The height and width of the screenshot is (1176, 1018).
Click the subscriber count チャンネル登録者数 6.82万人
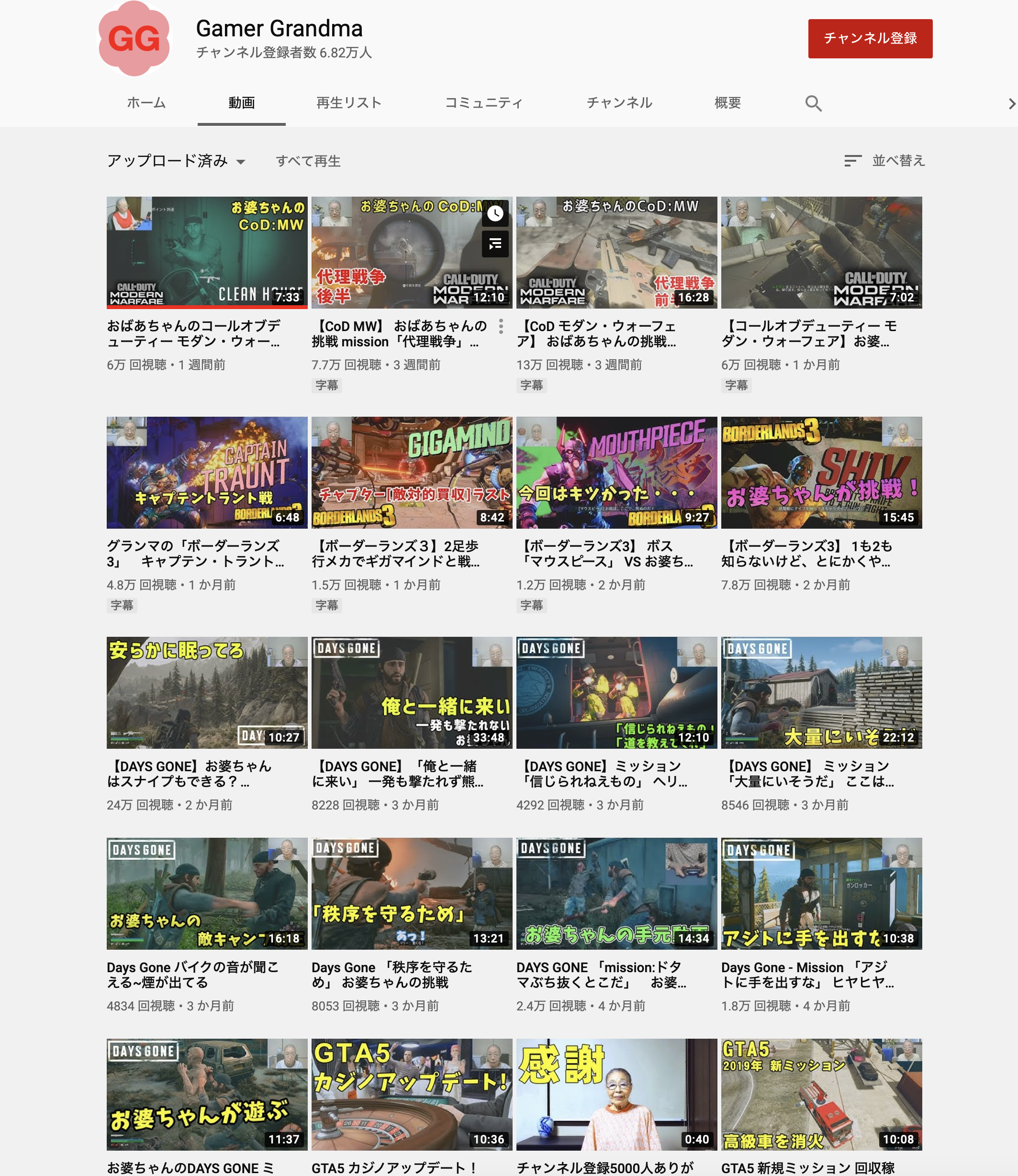284,53
